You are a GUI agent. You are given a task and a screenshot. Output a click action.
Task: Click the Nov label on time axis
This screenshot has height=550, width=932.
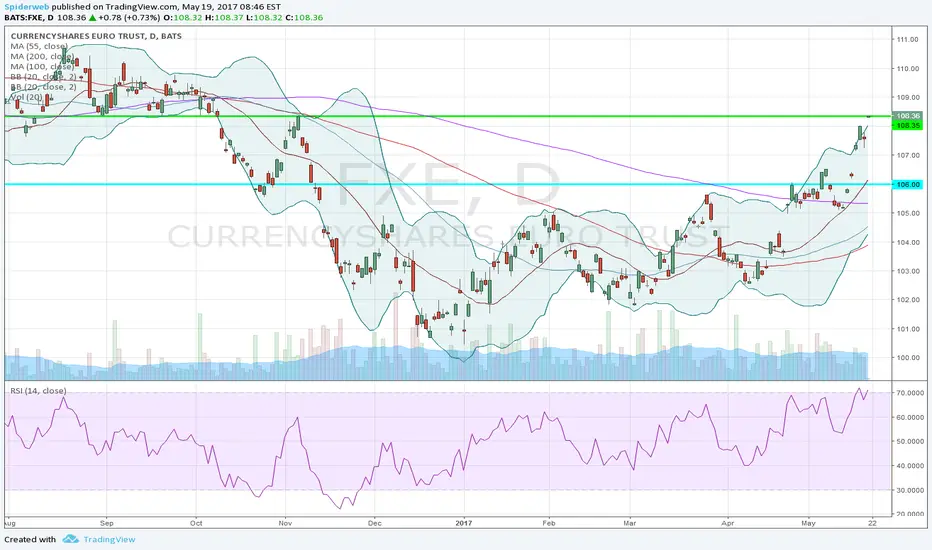[285, 523]
